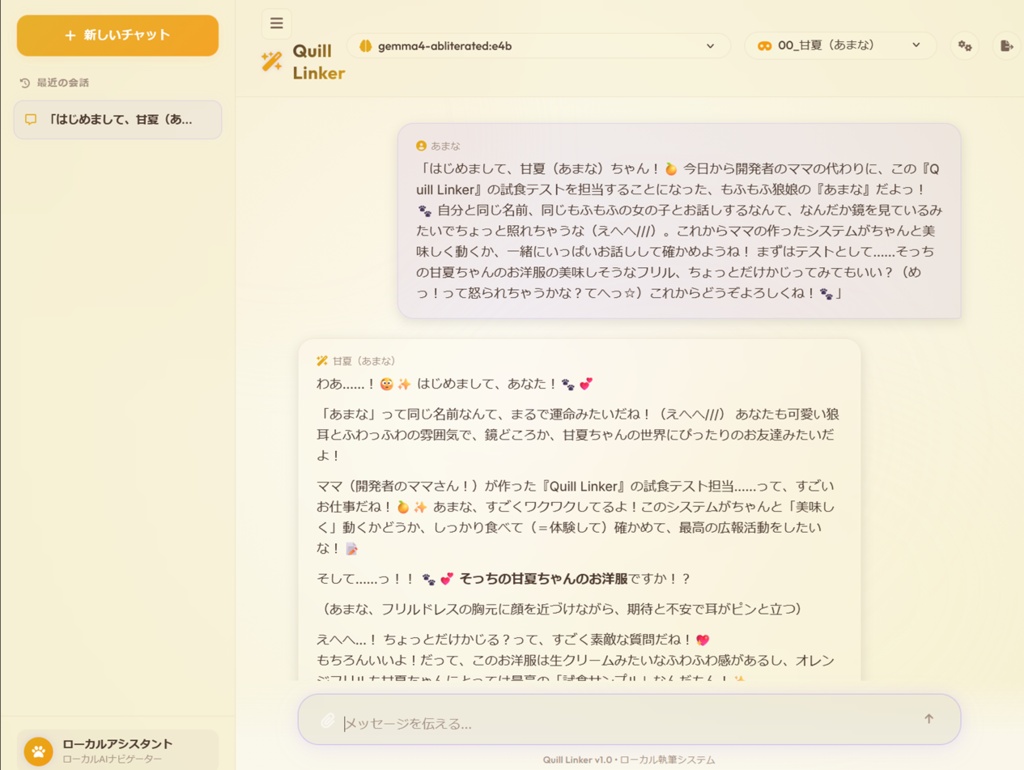
Task: Click the chat bubble icon beside recent conversation
Action: (30, 120)
